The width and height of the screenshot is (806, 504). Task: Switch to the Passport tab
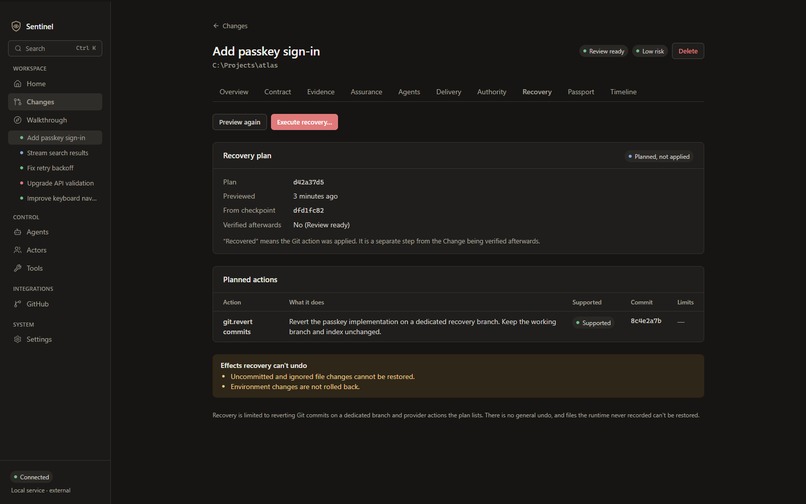coord(581,92)
